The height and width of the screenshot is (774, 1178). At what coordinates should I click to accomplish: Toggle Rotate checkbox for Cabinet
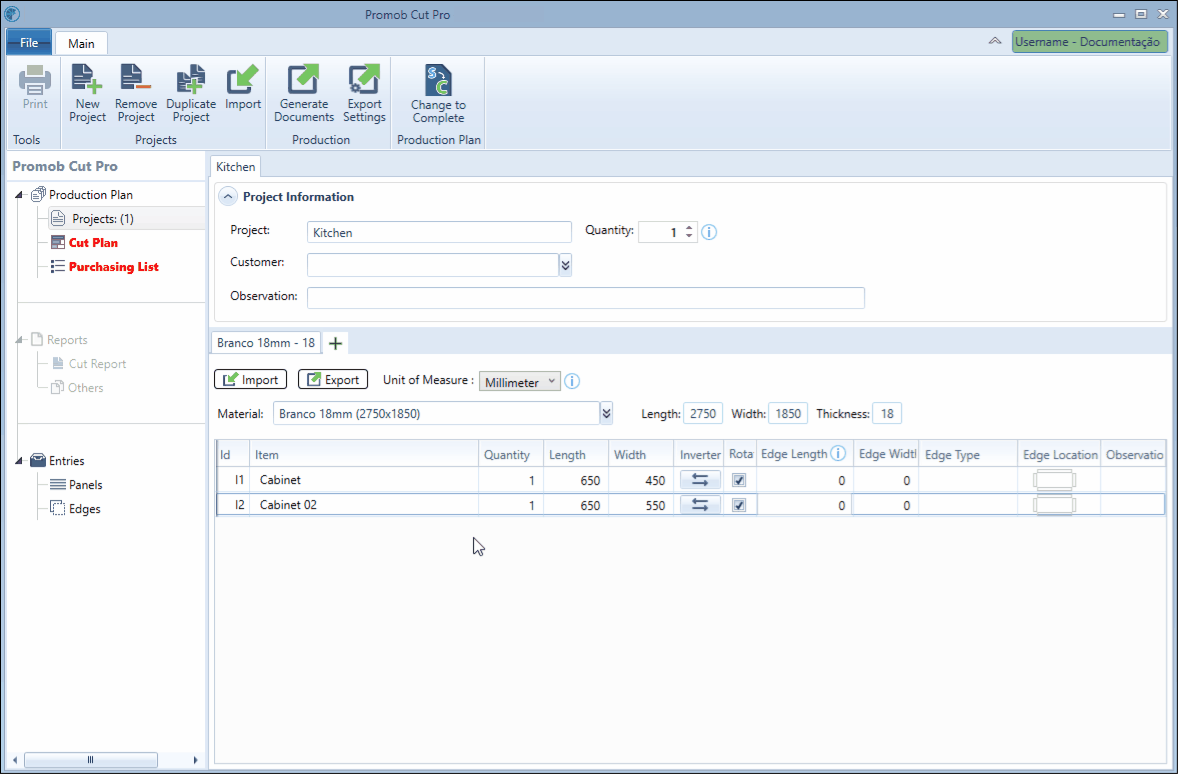click(739, 480)
